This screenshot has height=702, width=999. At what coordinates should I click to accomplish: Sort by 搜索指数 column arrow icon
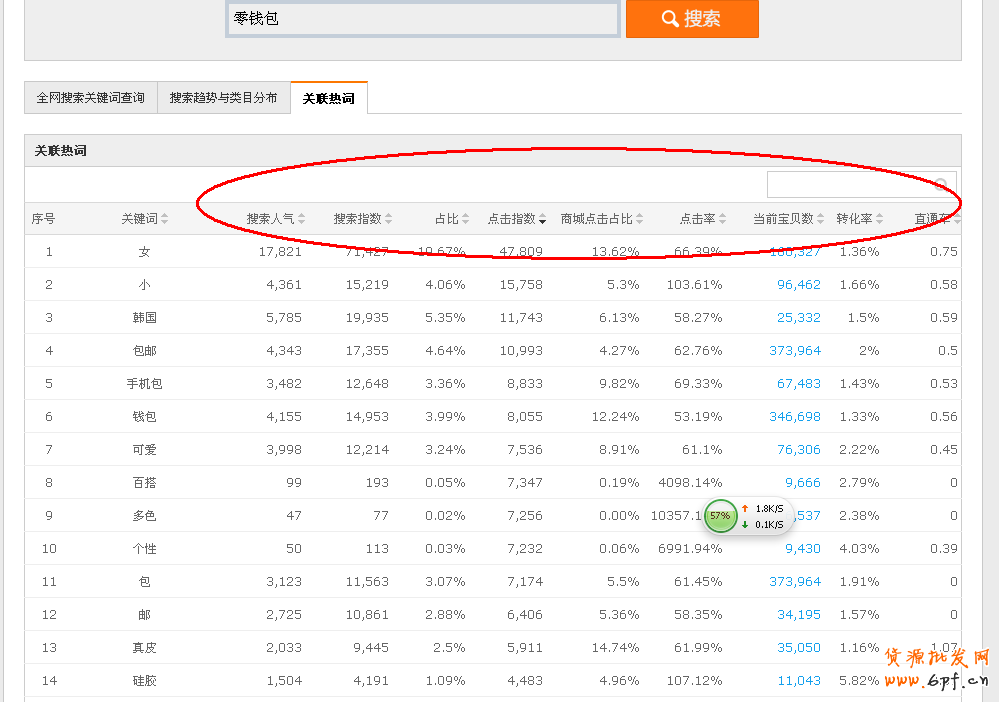(388, 219)
